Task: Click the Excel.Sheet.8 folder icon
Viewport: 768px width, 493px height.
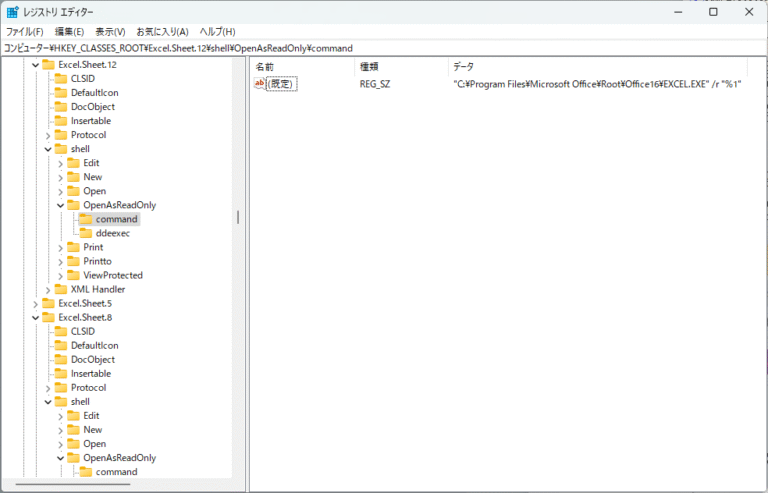Action: (x=48, y=317)
